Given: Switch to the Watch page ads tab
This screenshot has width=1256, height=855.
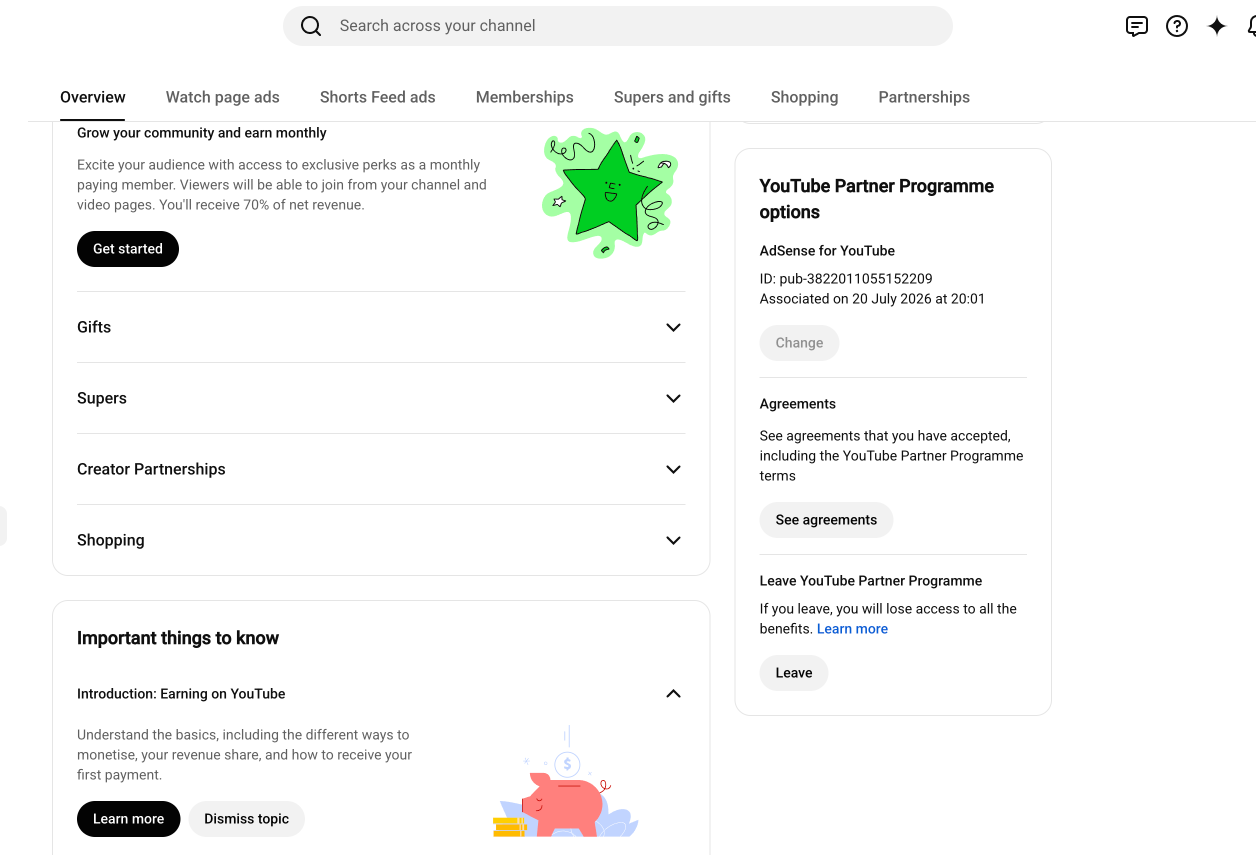Looking at the screenshot, I should coord(223,97).
